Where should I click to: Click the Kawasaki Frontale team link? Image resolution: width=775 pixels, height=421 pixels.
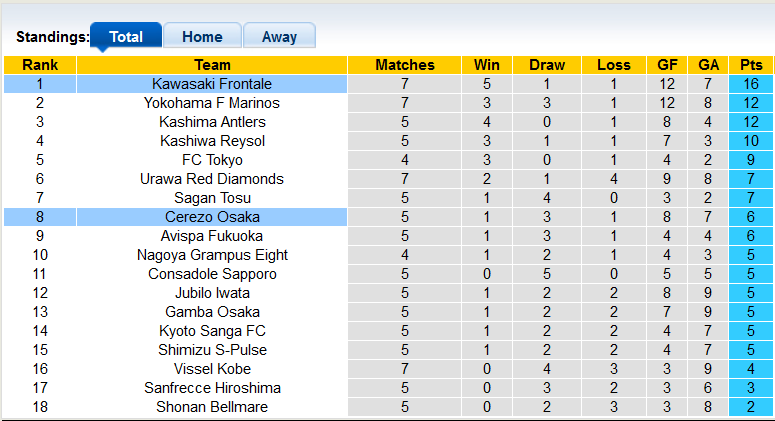pos(212,84)
